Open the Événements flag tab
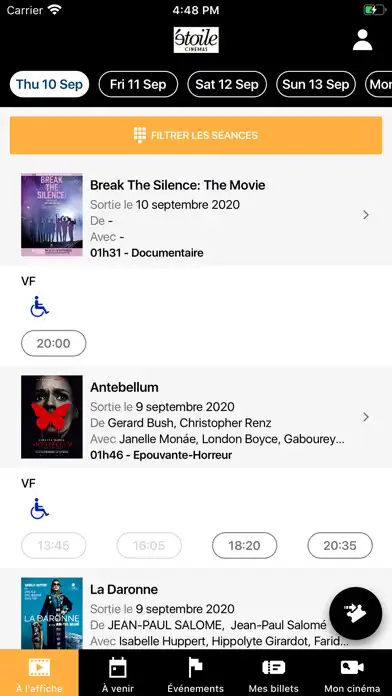This screenshot has height=696, width=392. tap(196, 673)
